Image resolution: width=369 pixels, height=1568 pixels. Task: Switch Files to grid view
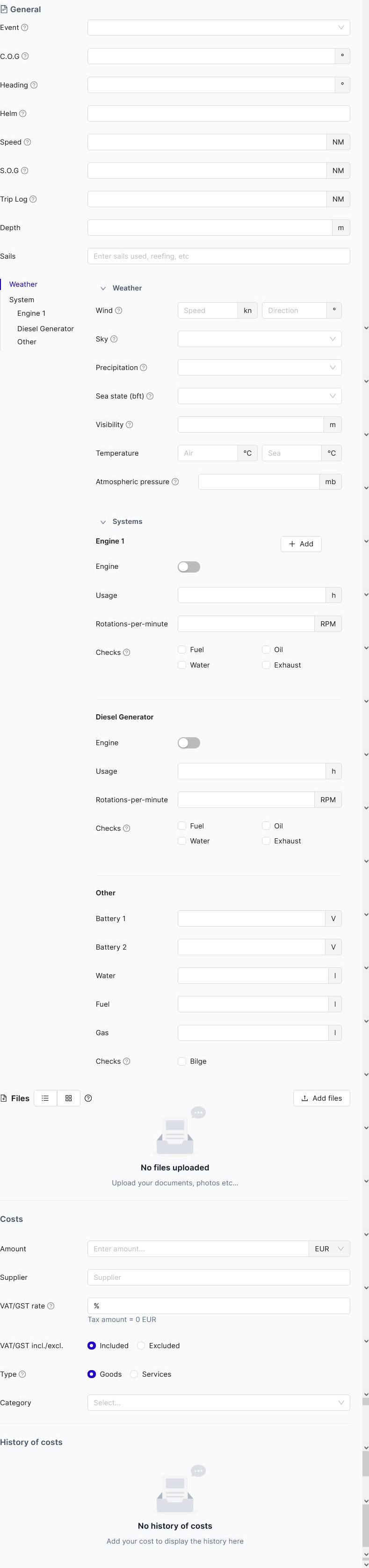pyautogui.click(x=68, y=1098)
